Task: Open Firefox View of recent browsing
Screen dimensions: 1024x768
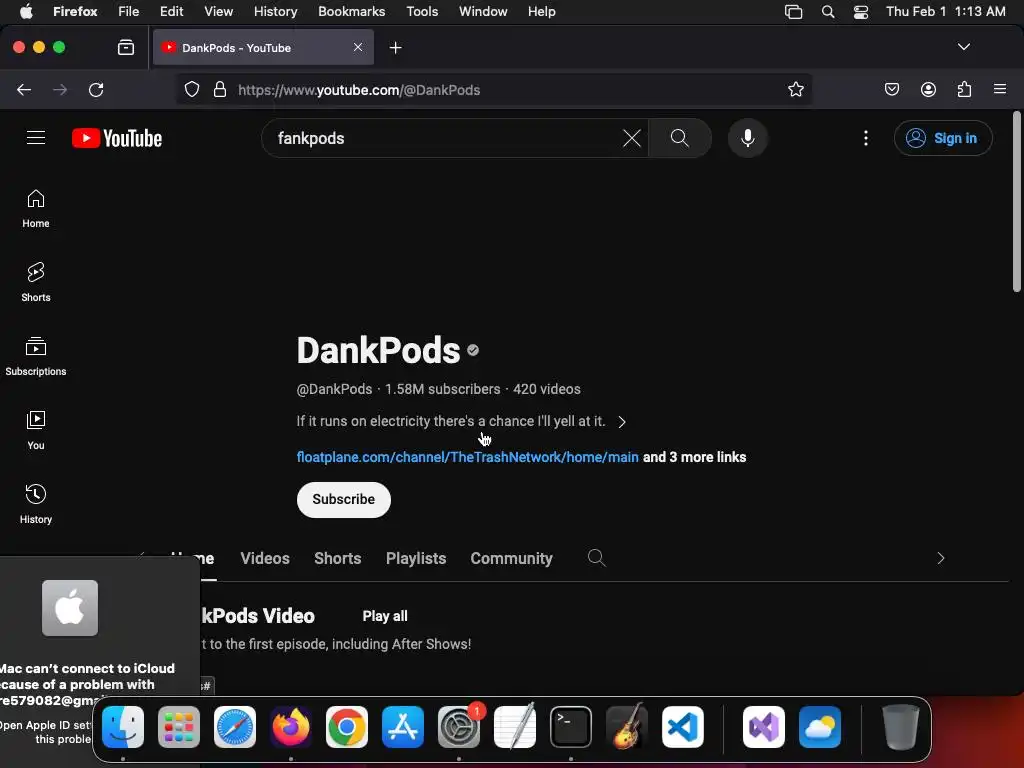Action: click(125, 47)
